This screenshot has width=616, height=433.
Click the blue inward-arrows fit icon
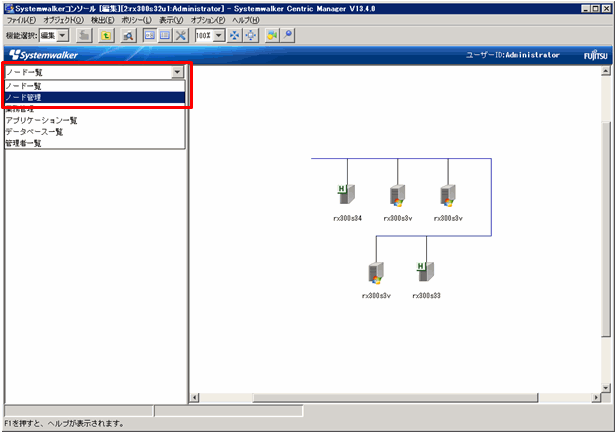pos(235,36)
